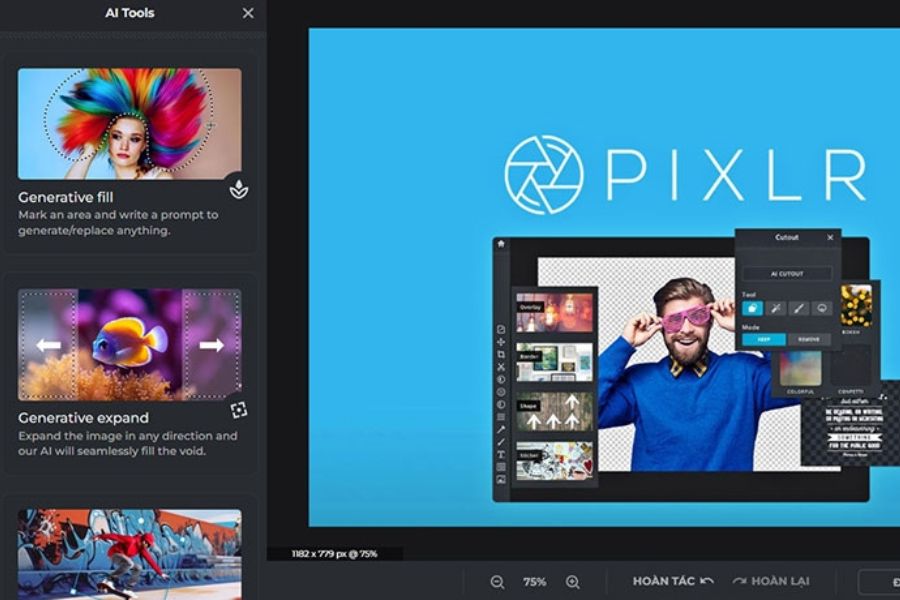Screen dimensions: 900x600
Task: Open the Generative expand fish thumbnail
Action: click(130, 344)
